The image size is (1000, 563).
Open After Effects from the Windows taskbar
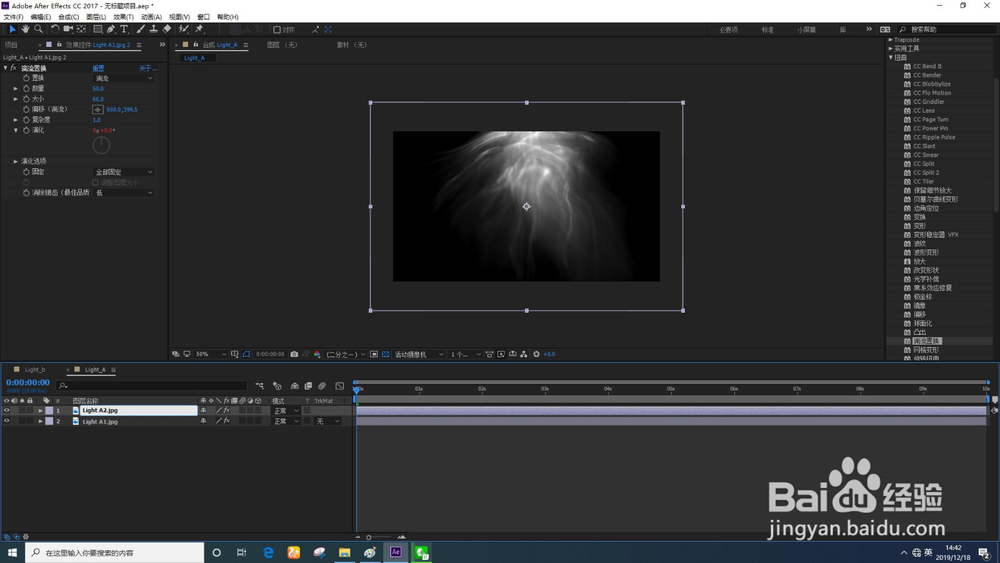coord(395,552)
